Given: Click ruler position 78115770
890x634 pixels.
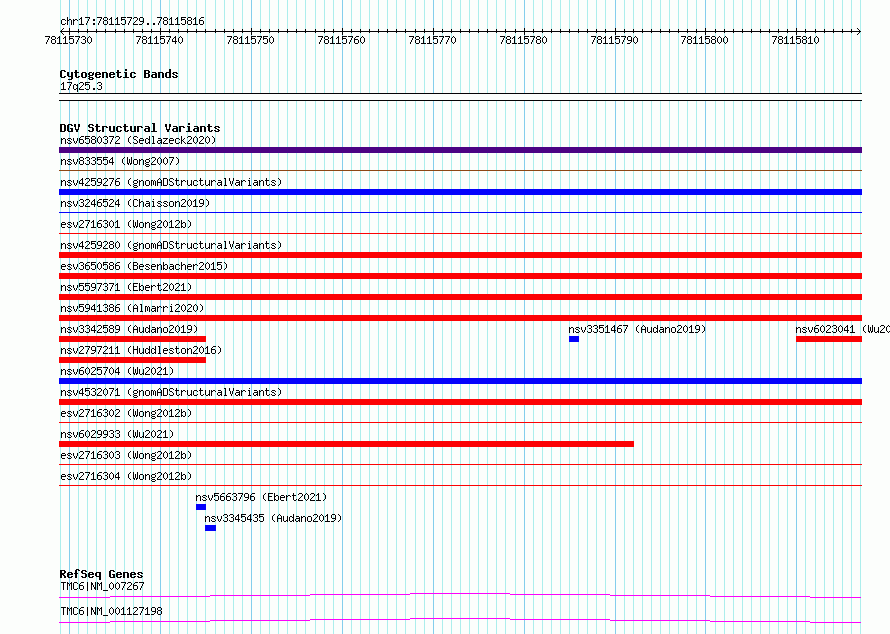Looking at the screenshot, I should click(433, 40).
